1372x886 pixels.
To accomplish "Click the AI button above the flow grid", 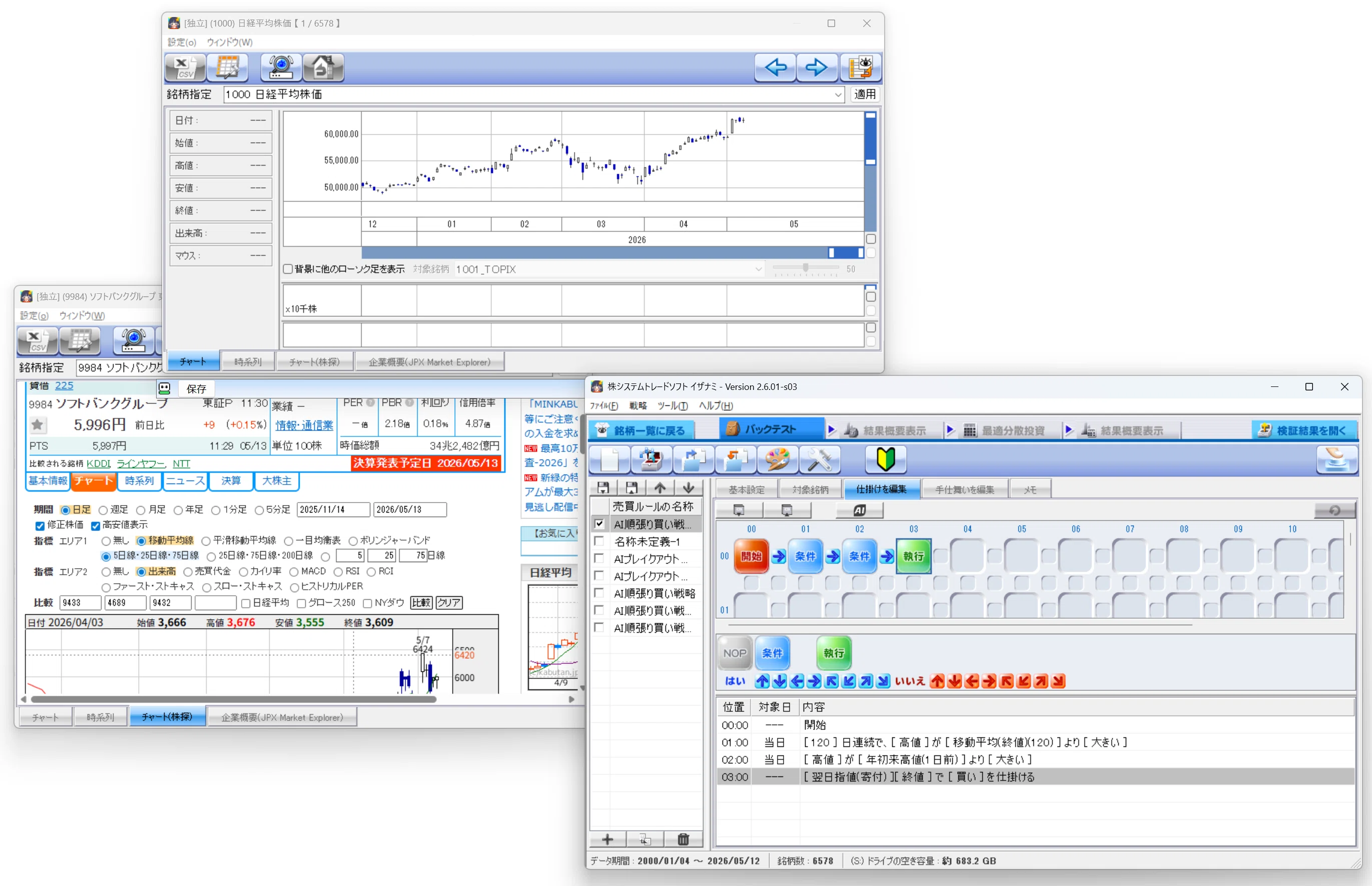I will [860, 510].
